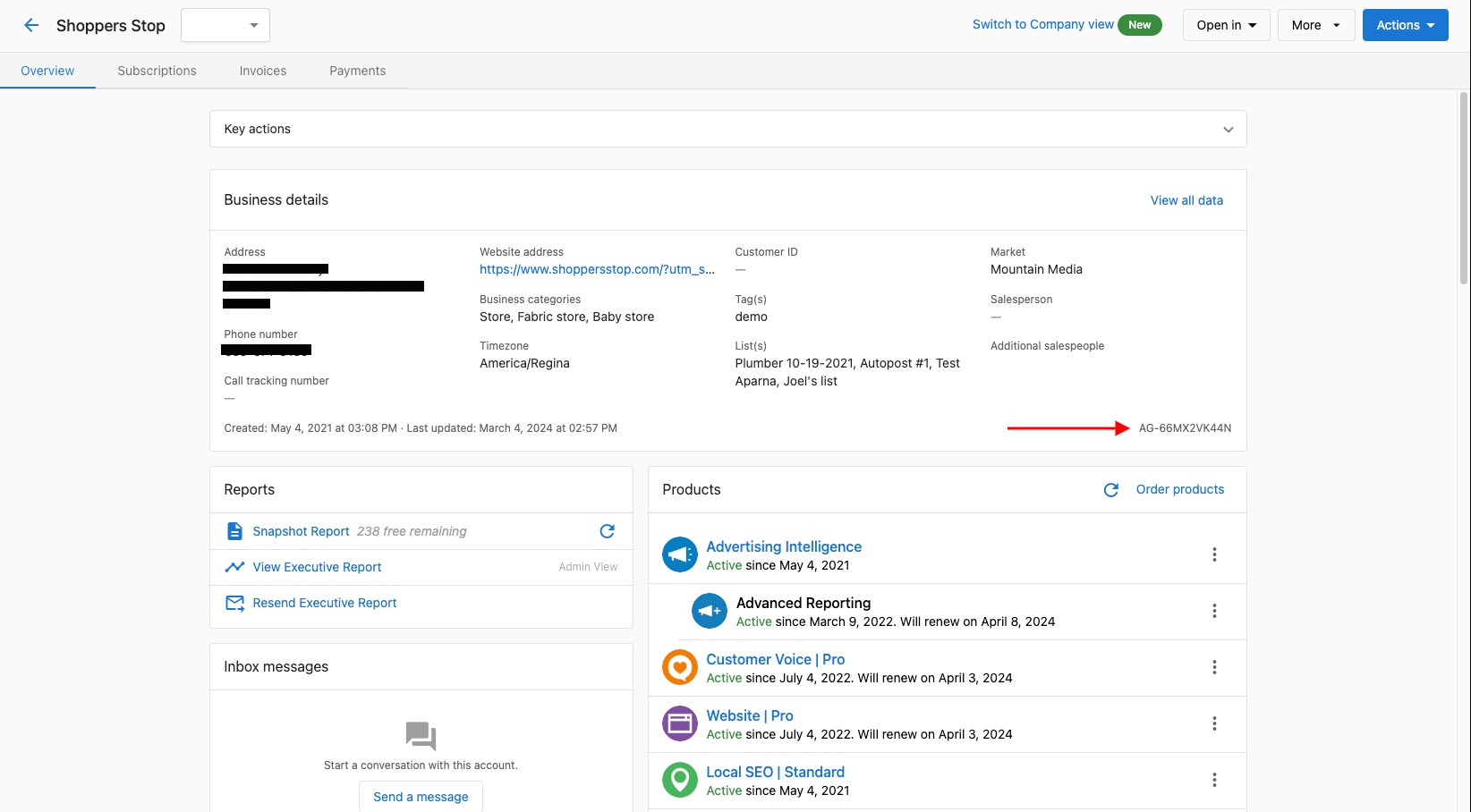Expand the Key actions panel chevron
This screenshot has width=1471, height=812.
point(1229,130)
